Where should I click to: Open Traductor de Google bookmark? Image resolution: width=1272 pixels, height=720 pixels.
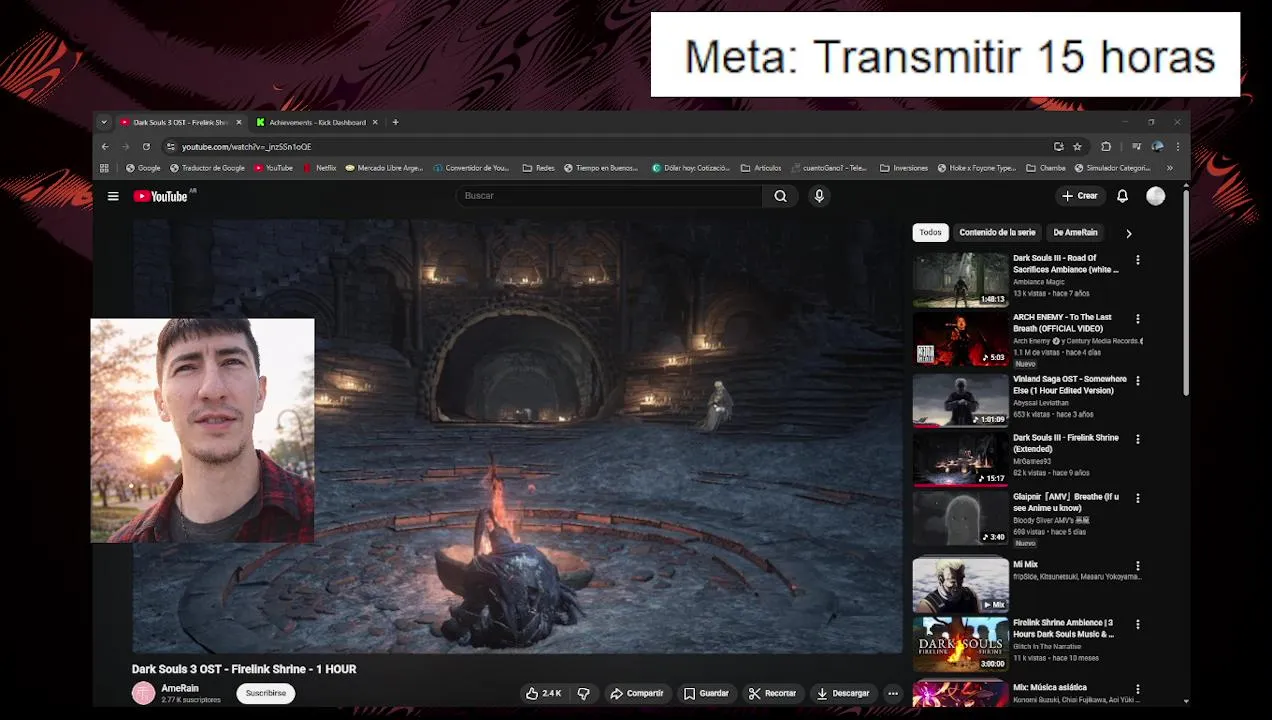point(207,168)
